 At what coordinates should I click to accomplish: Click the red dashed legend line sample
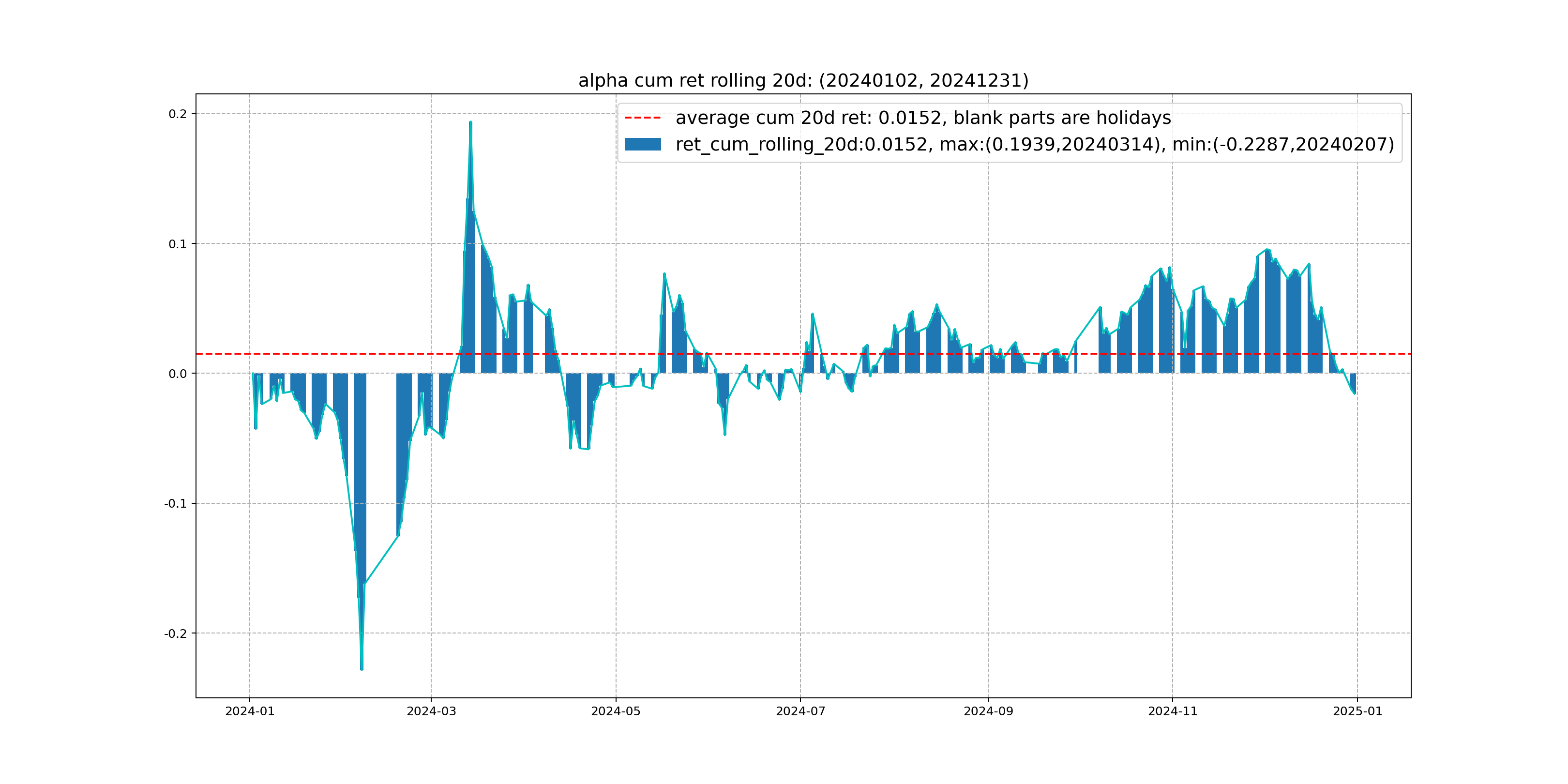[642, 118]
